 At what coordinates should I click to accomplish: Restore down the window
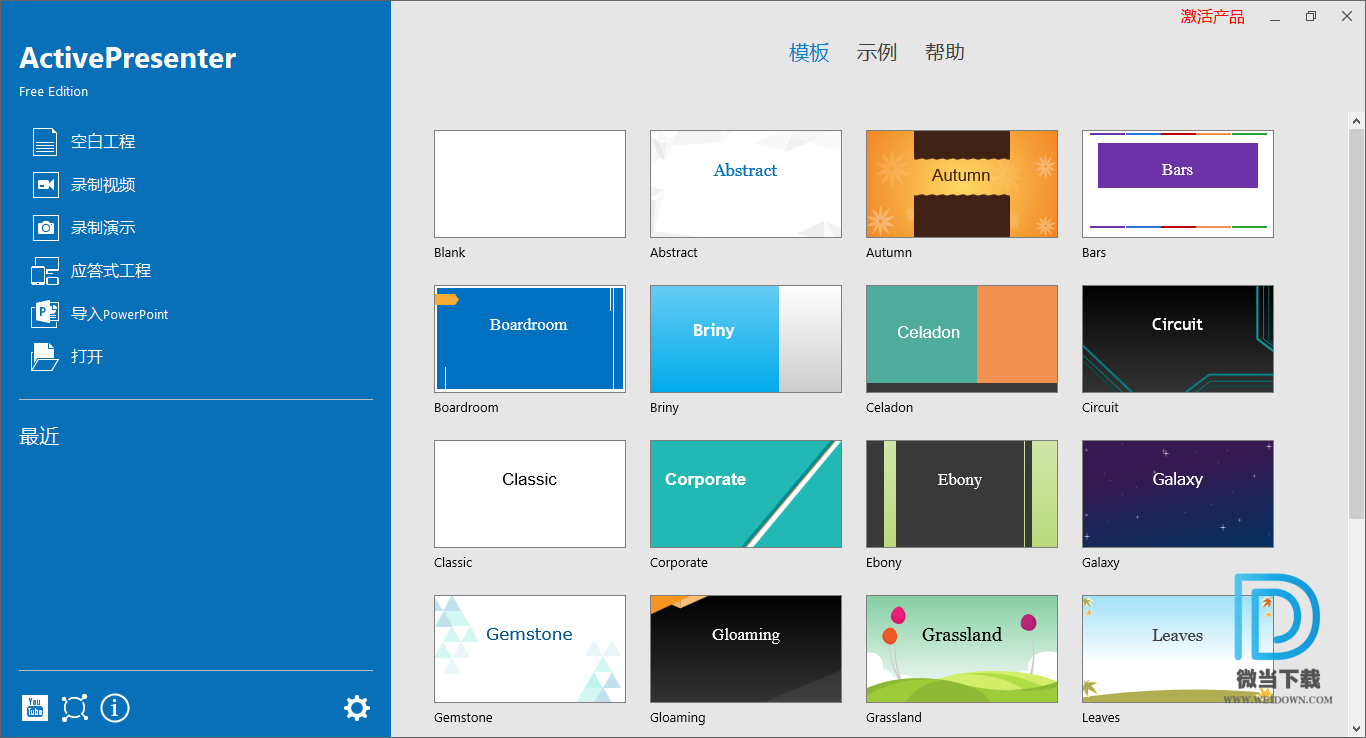coord(1311,16)
